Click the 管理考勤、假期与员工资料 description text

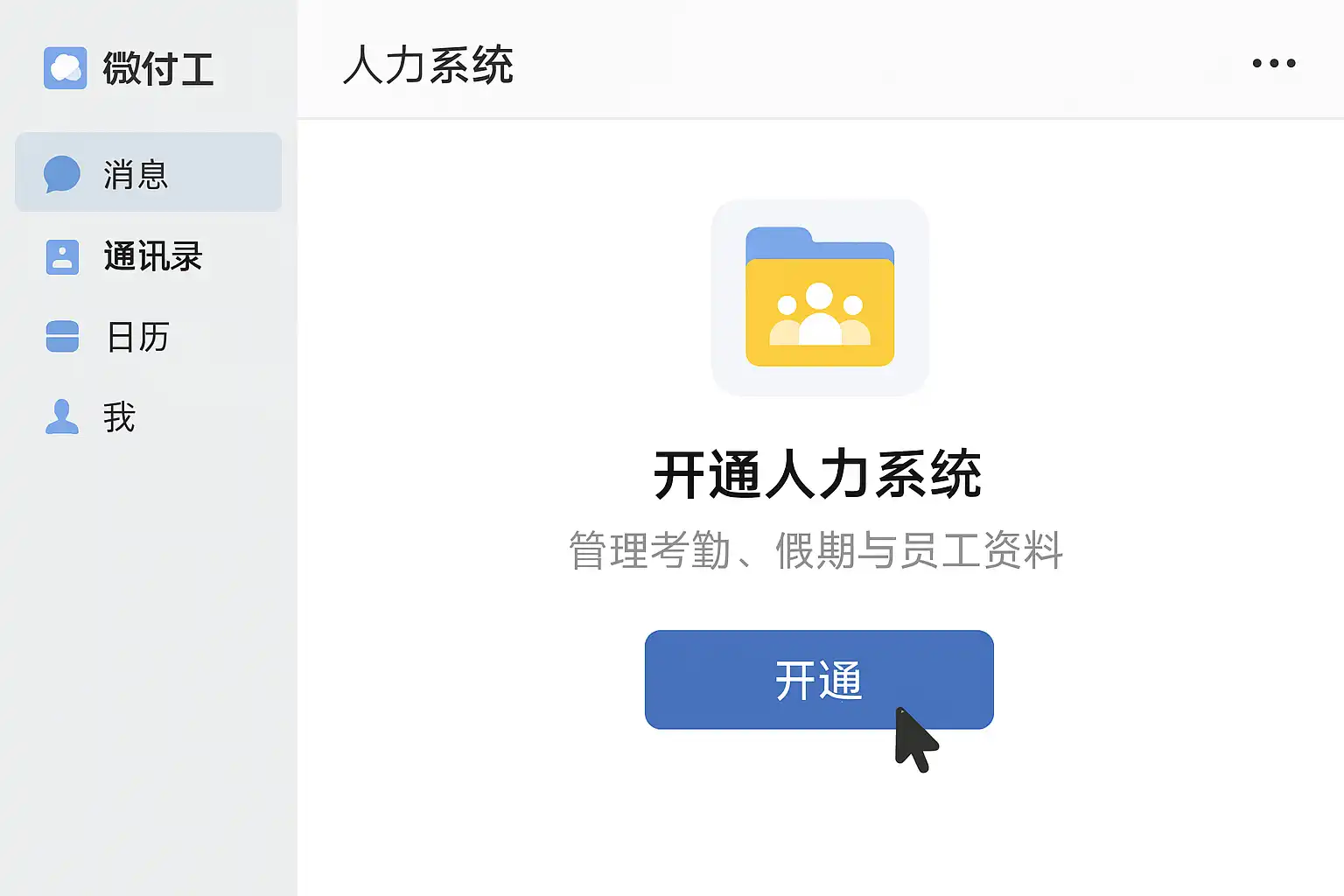pyautogui.click(x=815, y=550)
